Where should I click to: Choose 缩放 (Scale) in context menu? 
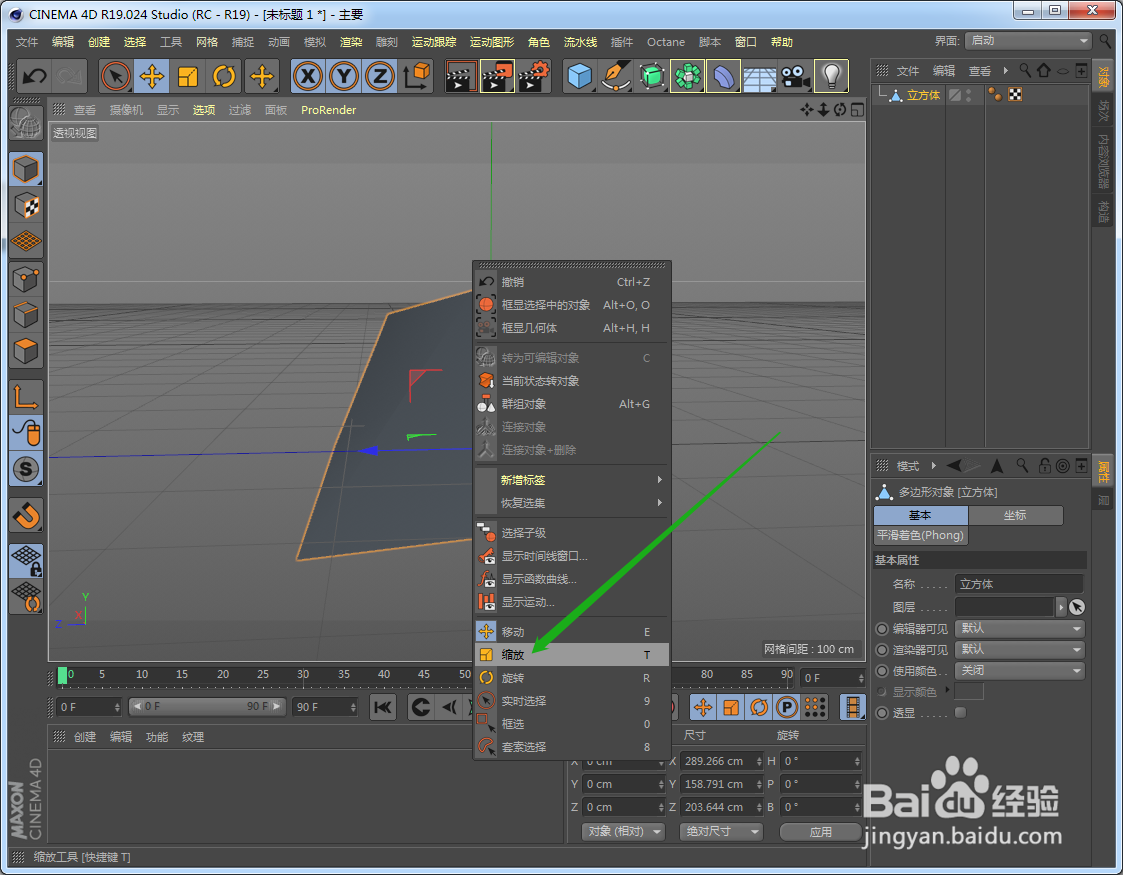click(572, 654)
